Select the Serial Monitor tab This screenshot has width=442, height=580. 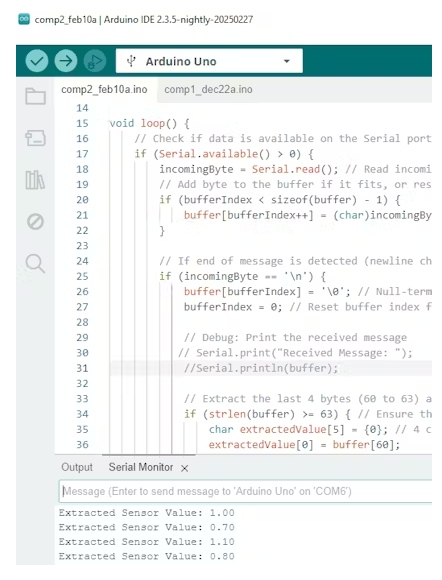click(141, 467)
